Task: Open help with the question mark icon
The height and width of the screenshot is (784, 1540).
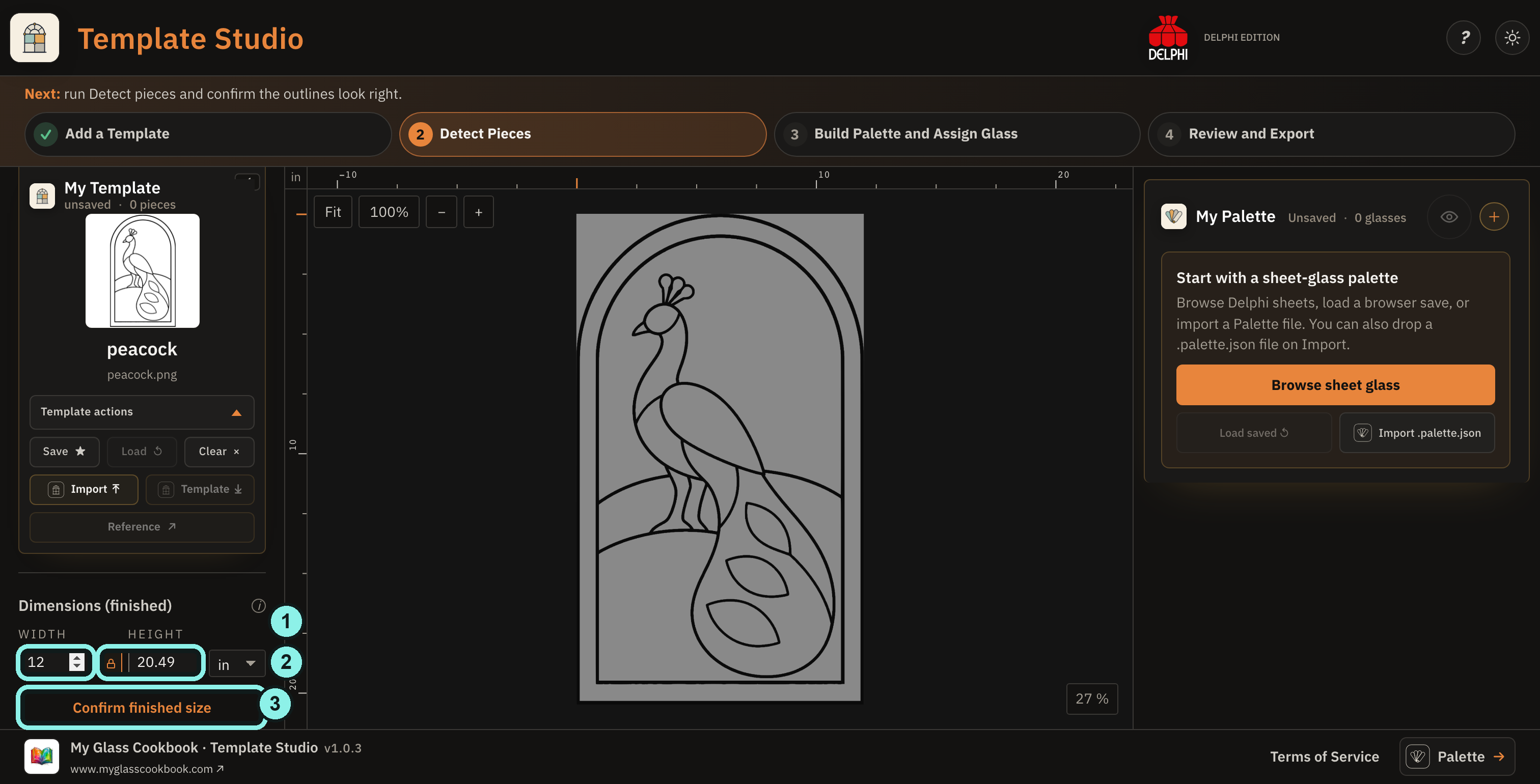Action: 1463,38
